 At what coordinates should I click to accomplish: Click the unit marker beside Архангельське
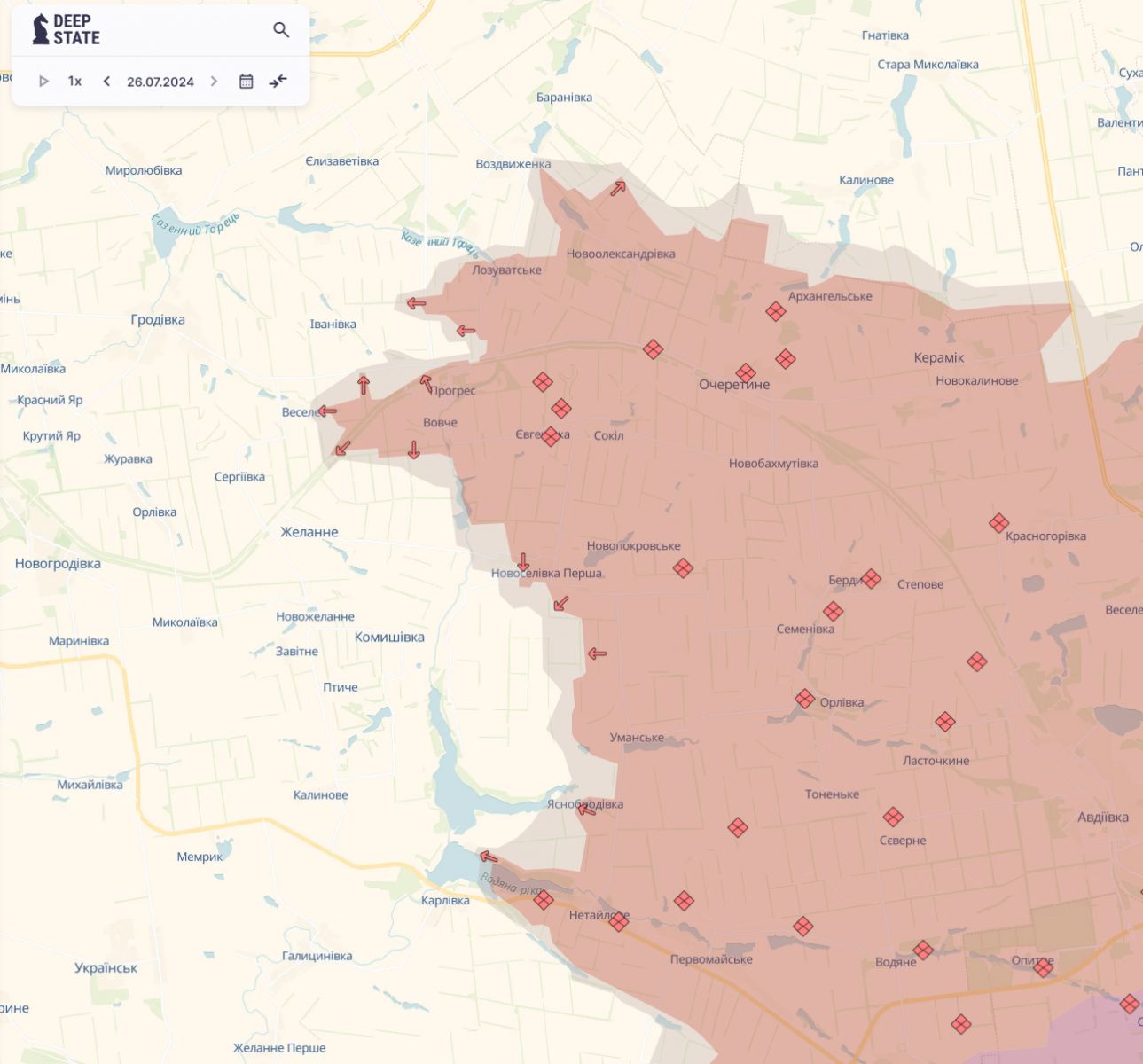click(776, 311)
